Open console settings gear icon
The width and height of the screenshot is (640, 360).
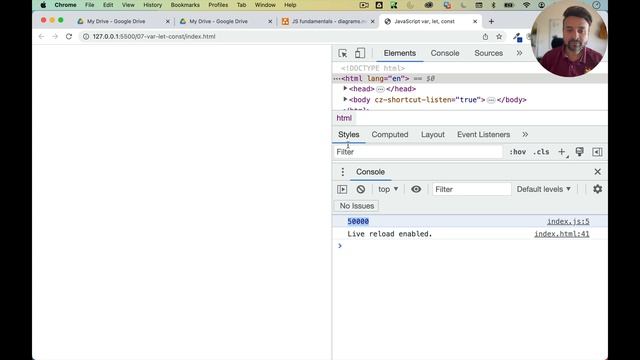click(598, 189)
